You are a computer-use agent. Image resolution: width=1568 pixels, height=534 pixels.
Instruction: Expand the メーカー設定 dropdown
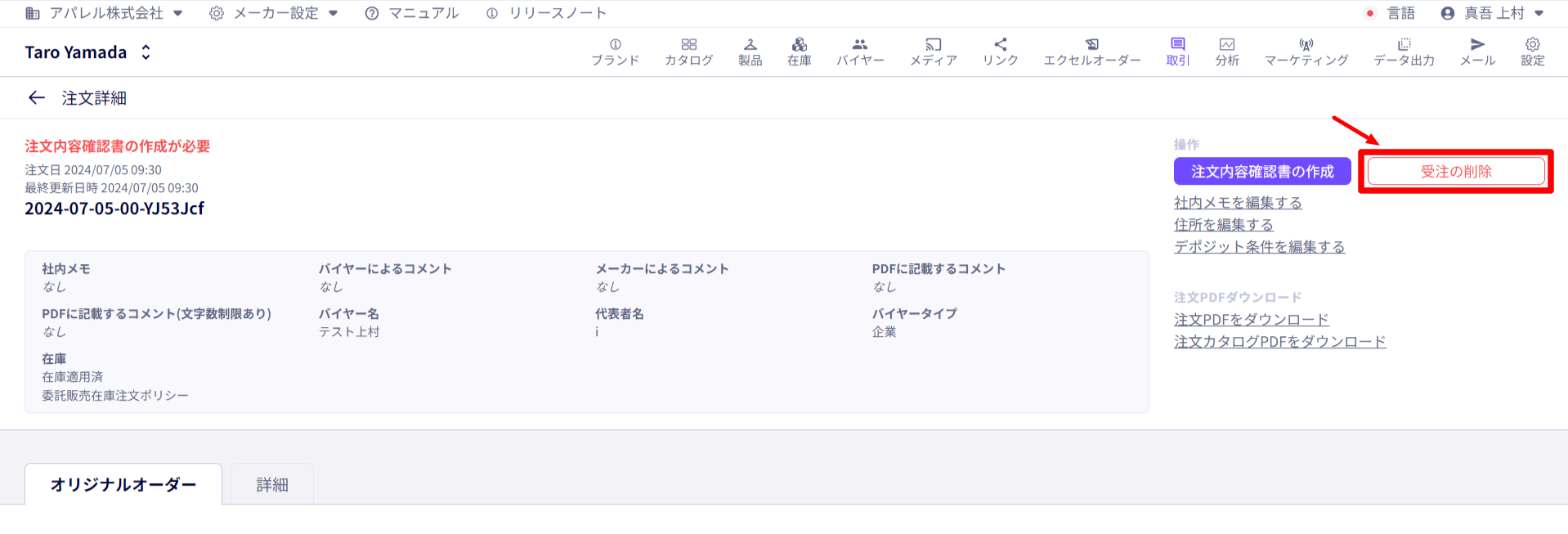click(x=274, y=13)
